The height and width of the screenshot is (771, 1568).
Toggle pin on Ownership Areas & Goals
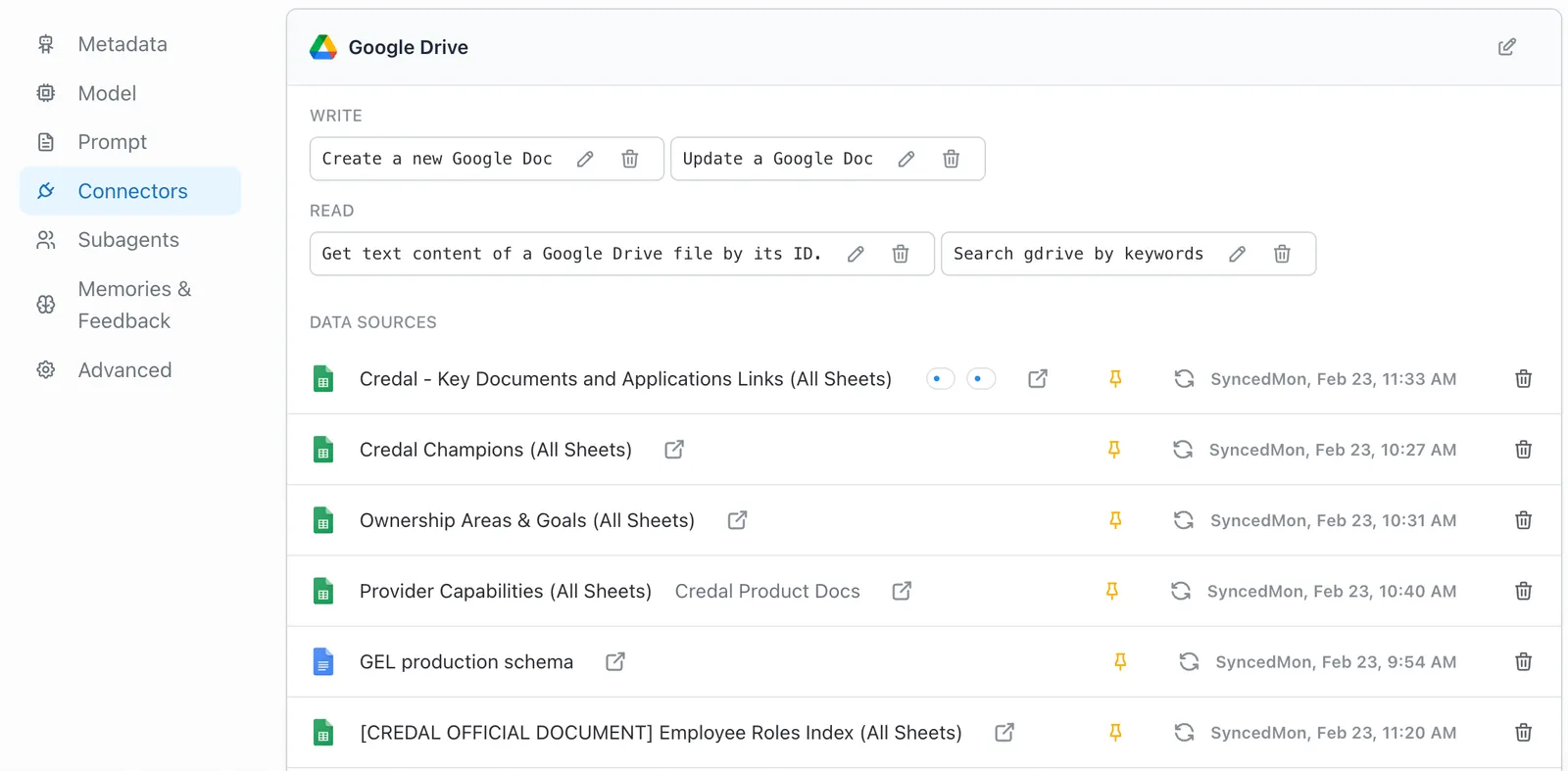1115,520
